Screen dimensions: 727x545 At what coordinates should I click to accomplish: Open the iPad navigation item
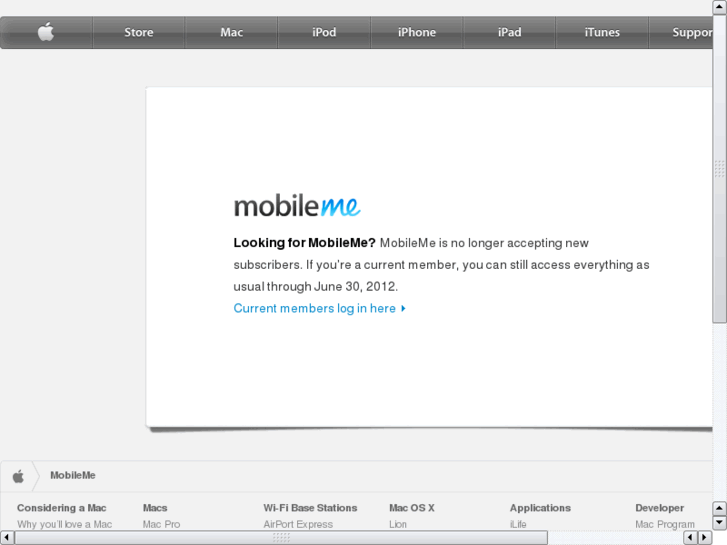point(510,32)
